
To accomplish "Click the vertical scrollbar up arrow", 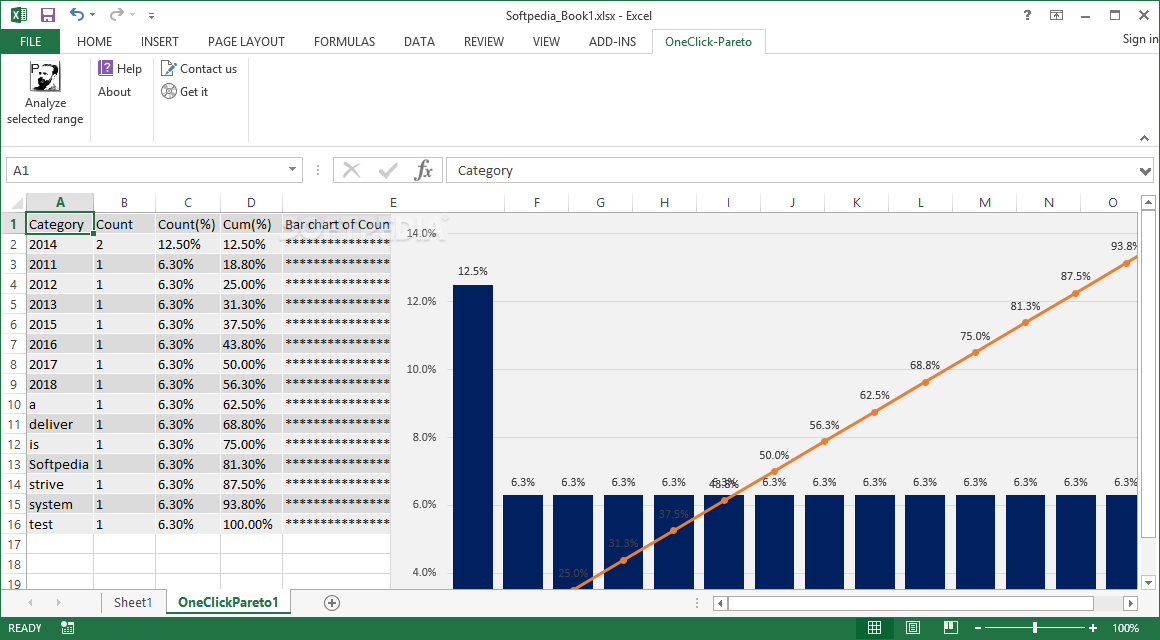I will 1147,202.
